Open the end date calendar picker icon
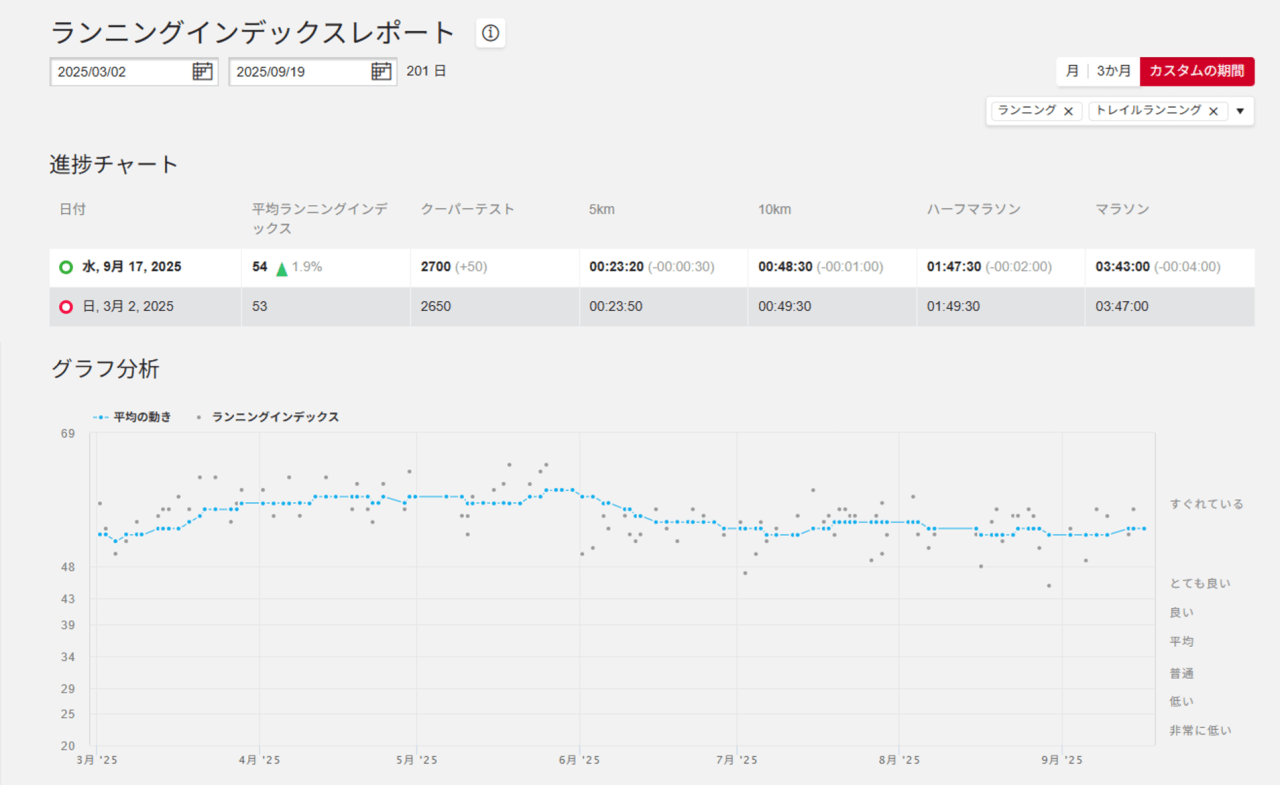 [x=381, y=71]
